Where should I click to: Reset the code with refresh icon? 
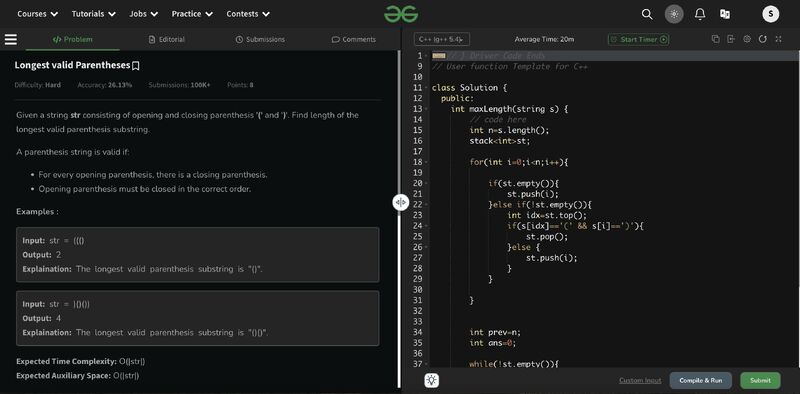pyautogui.click(x=763, y=39)
